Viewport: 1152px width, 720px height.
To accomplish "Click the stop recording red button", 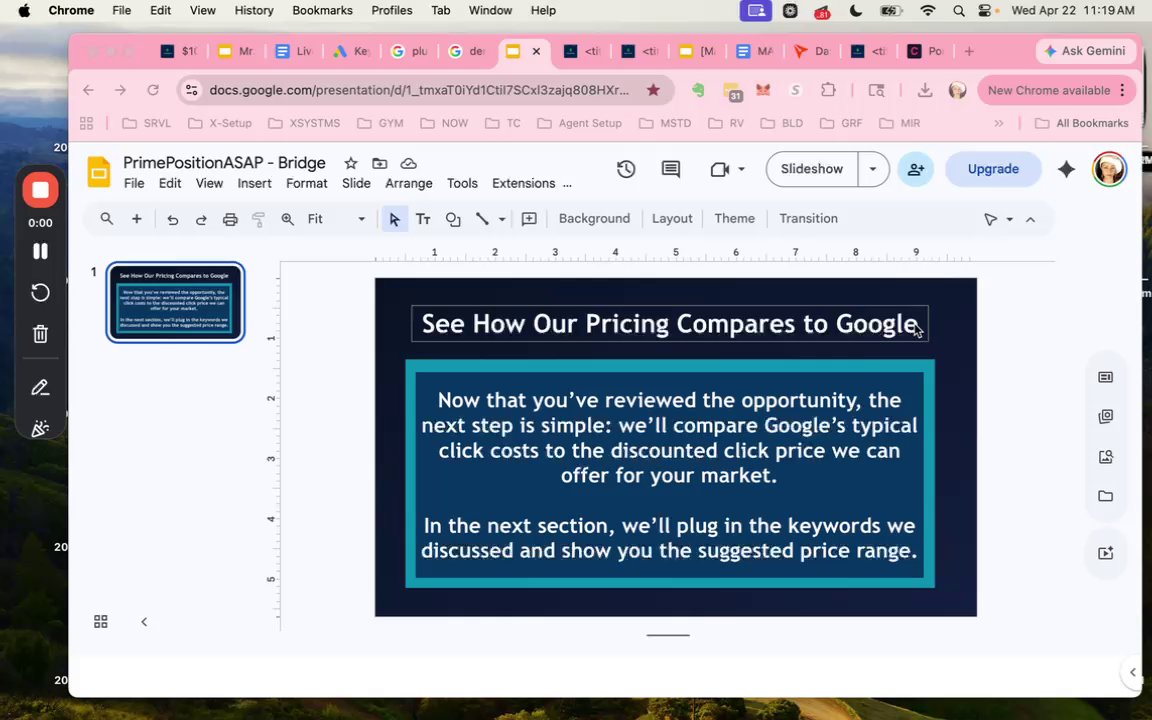I will coord(40,190).
